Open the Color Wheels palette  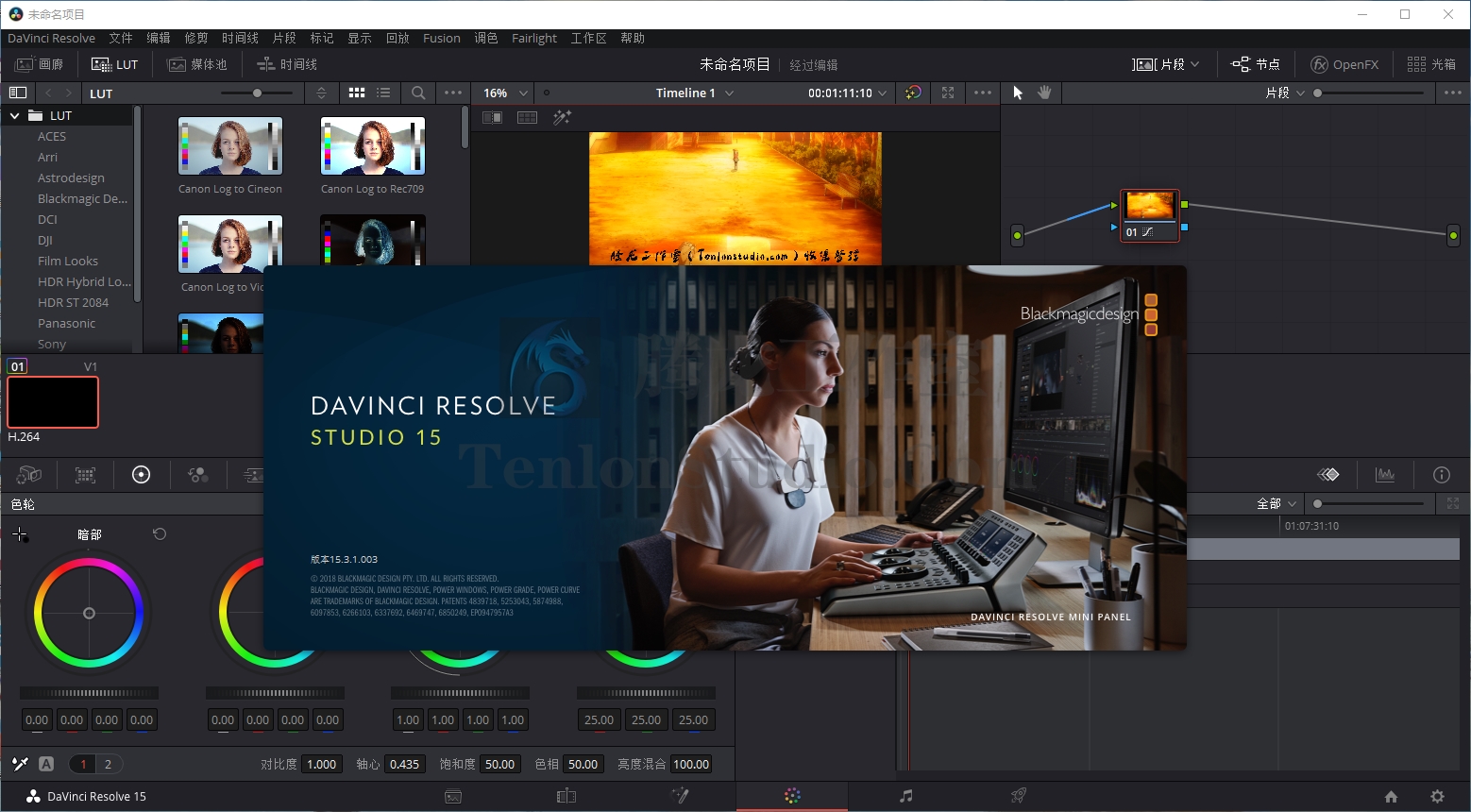141,475
